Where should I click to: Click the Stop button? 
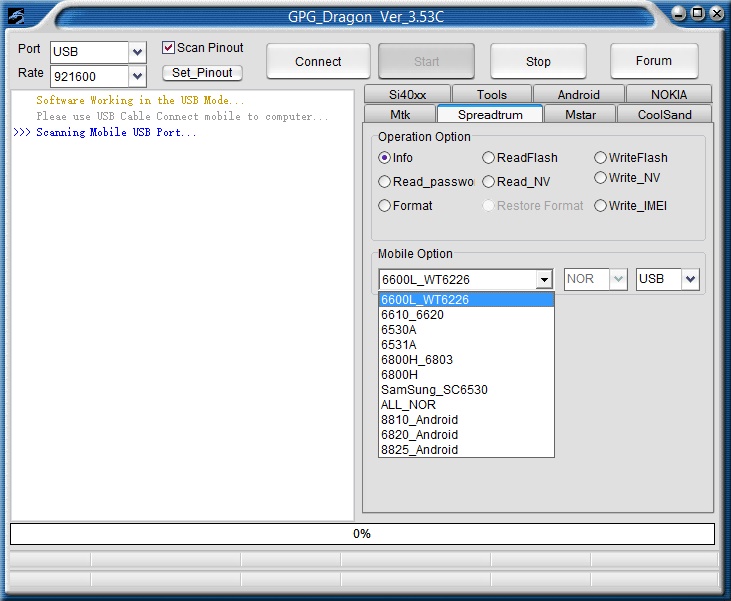click(x=538, y=61)
